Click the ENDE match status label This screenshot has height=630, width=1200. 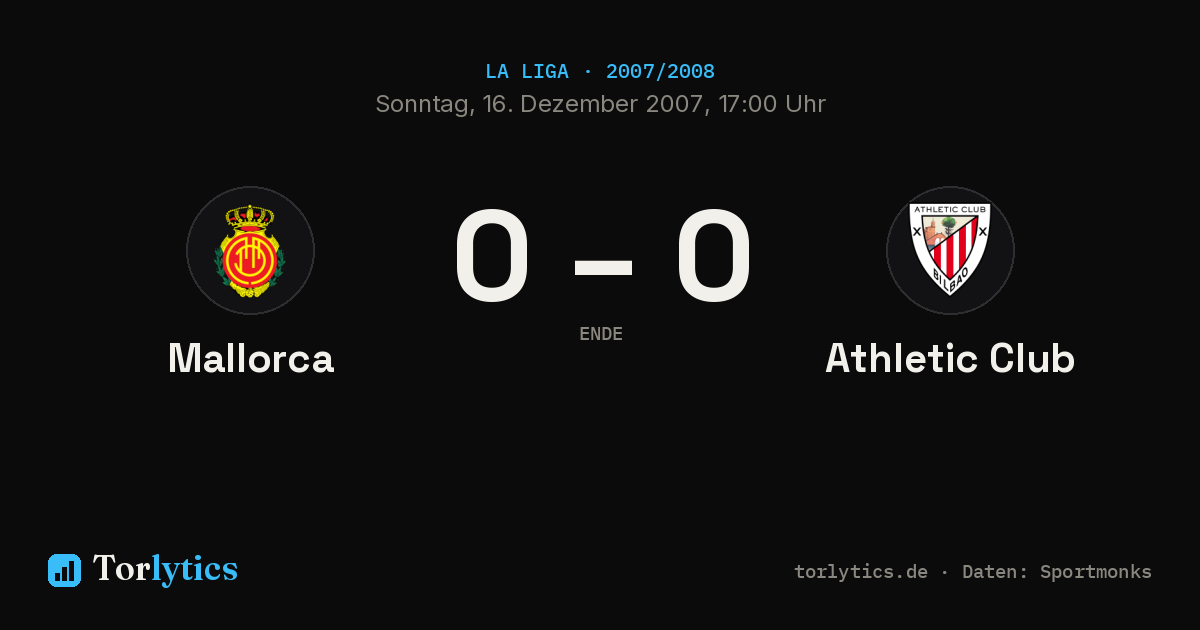pos(601,334)
